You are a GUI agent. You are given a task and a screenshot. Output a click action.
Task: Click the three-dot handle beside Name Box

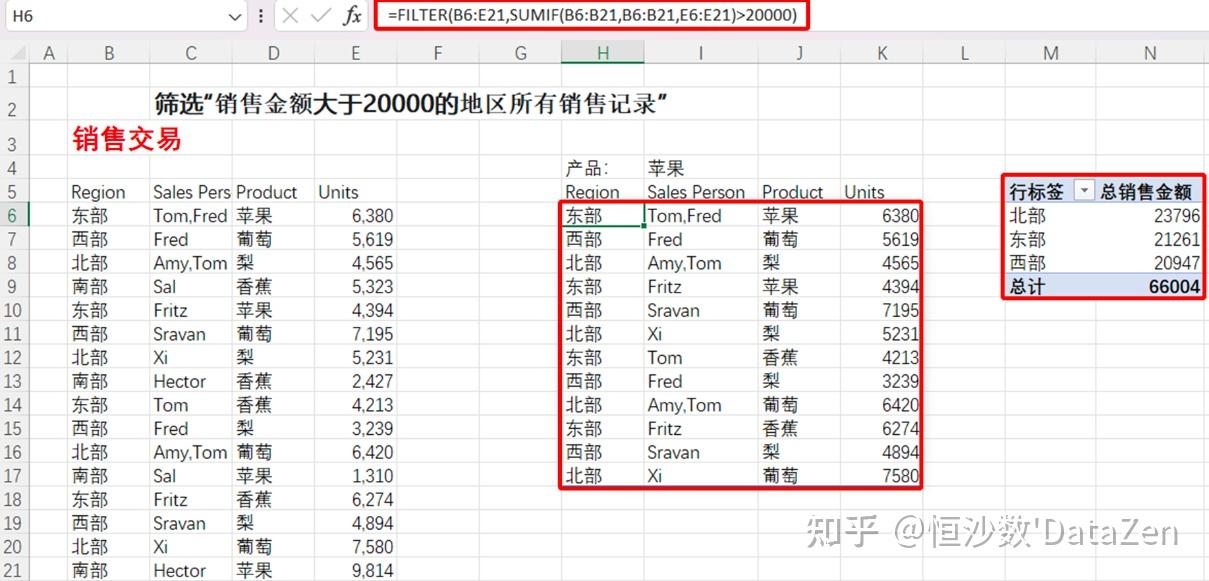[x=261, y=16]
